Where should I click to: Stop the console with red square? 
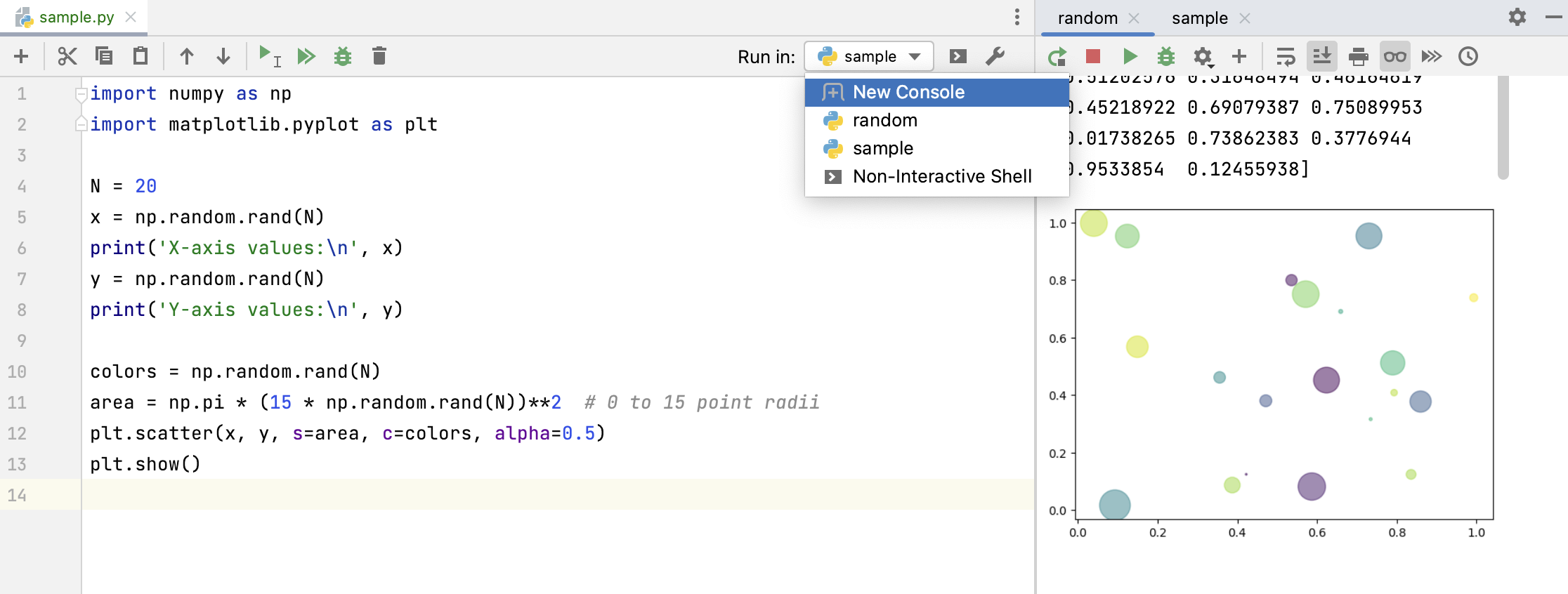coord(1092,56)
